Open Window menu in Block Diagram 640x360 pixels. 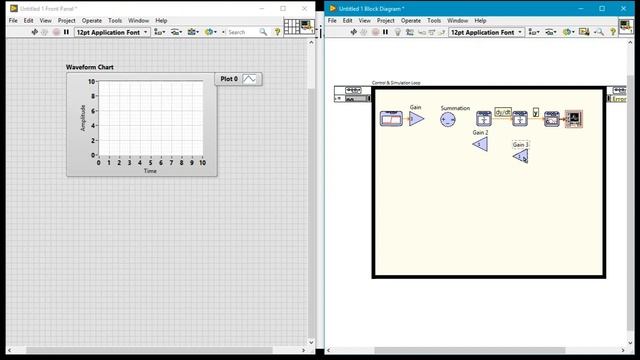[x=458, y=20]
